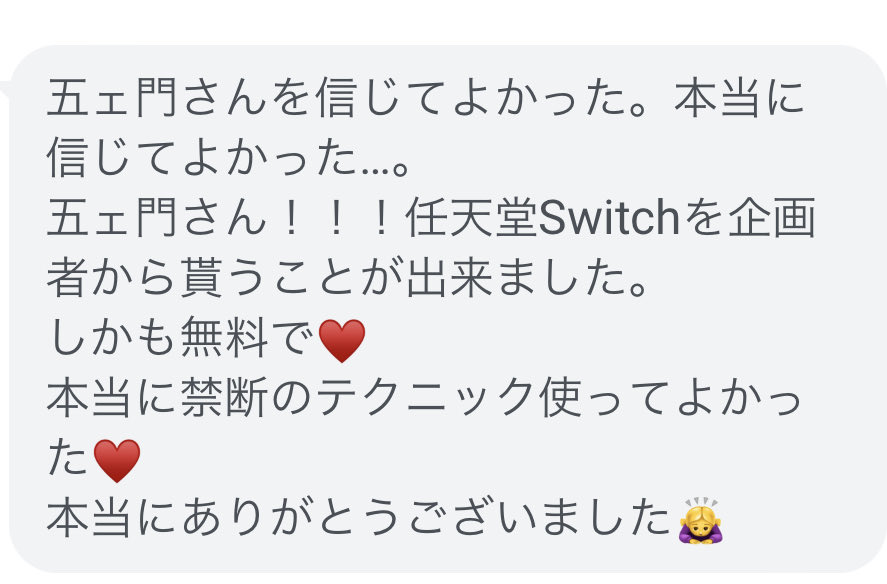This screenshot has height=584, width=887.
Task: Click the red heart after 無料で
Action: [x=342, y=340]
